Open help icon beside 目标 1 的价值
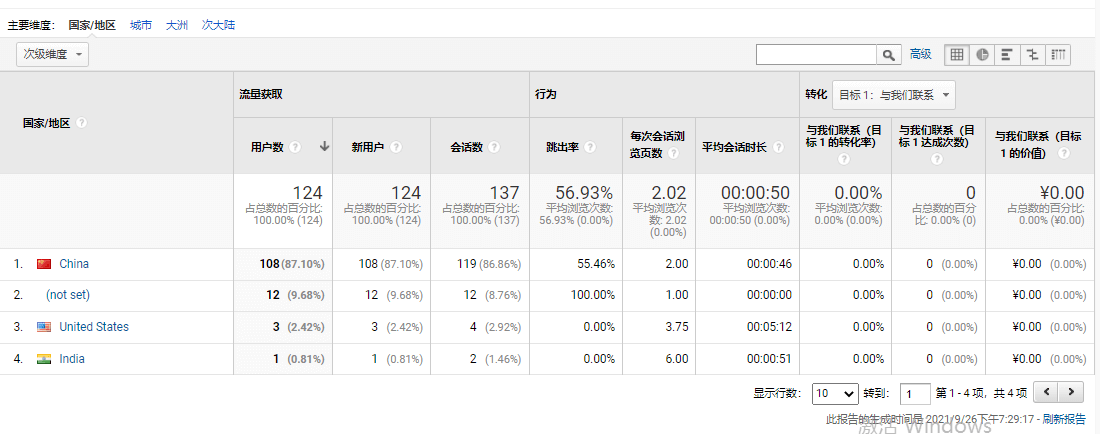This screenshot has width=1100, height=434. [1066, 154]
